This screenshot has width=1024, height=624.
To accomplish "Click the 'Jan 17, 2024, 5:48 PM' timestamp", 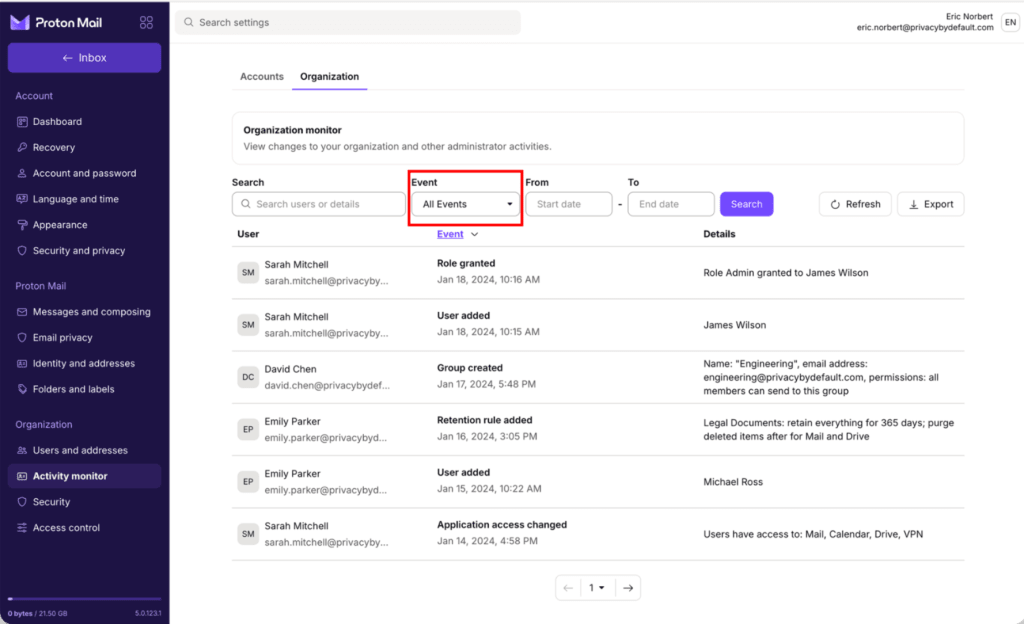I will click(487, 384).
